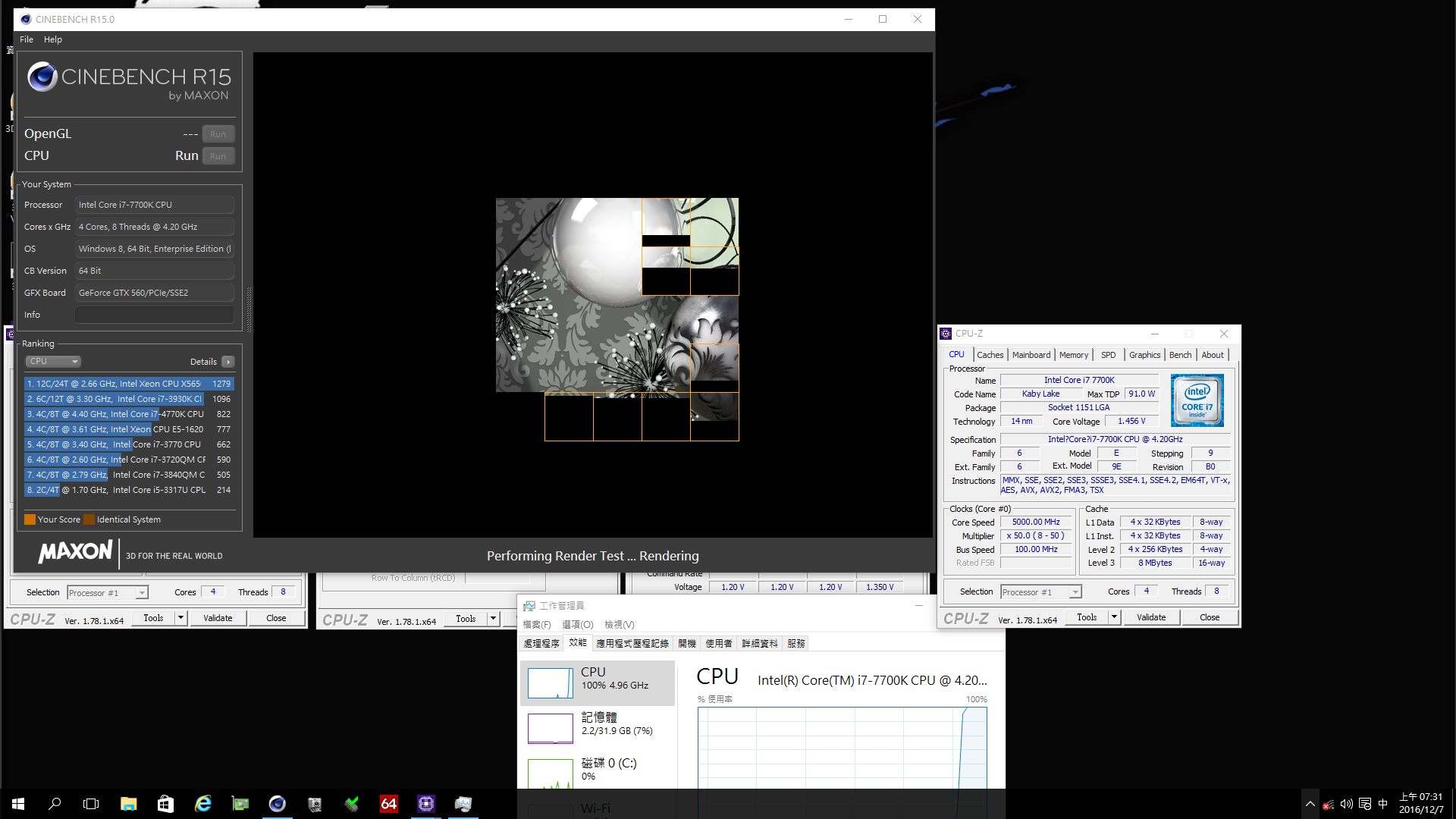This screenshot has height=819, width=1456.
Task: Select the CPU performance item in Task Manager
Action: tap(598, 682)
